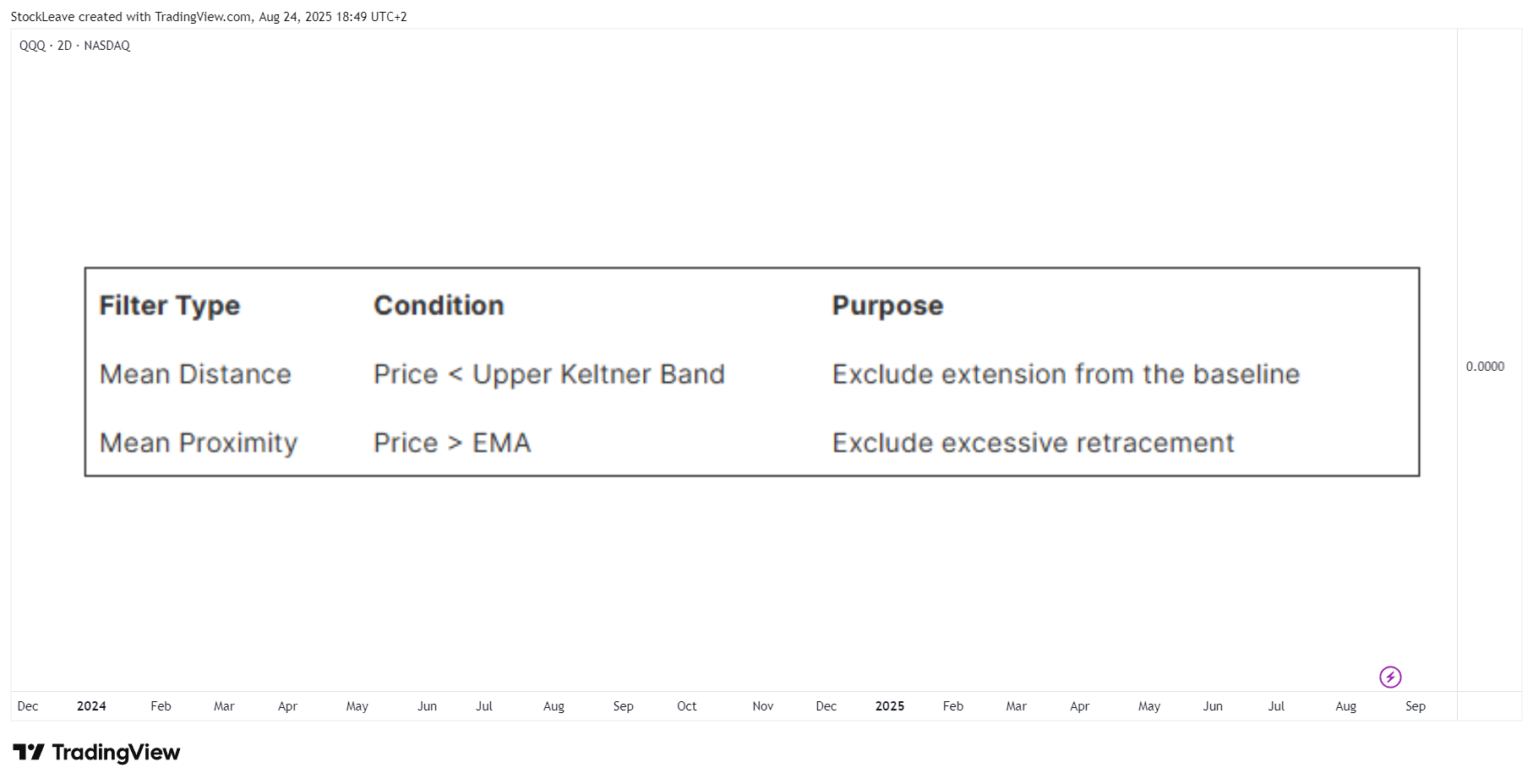Click the TradingView logo icon
Screen dimensions: 1533x784
[29, 752]
